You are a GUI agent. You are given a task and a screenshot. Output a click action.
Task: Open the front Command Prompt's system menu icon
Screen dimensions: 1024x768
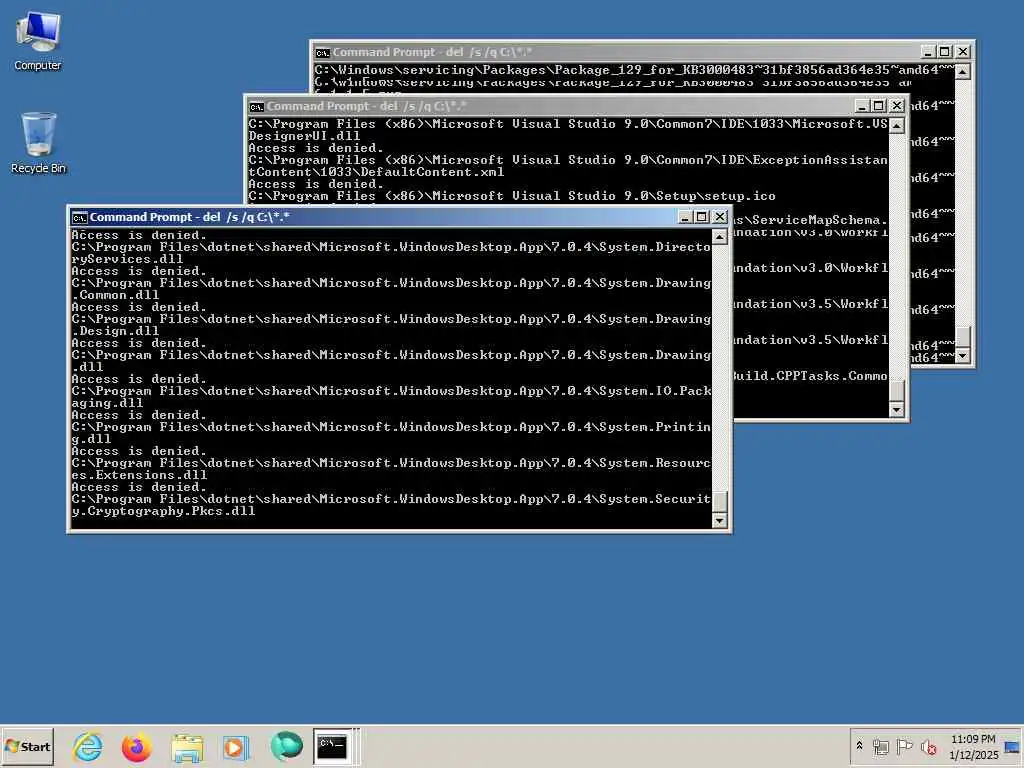point(80,217)
